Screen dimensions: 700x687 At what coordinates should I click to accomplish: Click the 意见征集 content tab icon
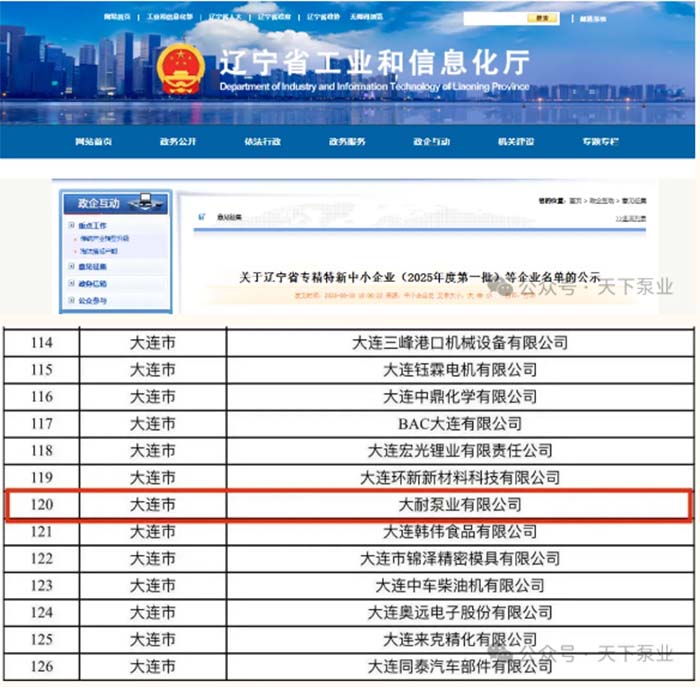pyautogui.click(x=203, y=217)
